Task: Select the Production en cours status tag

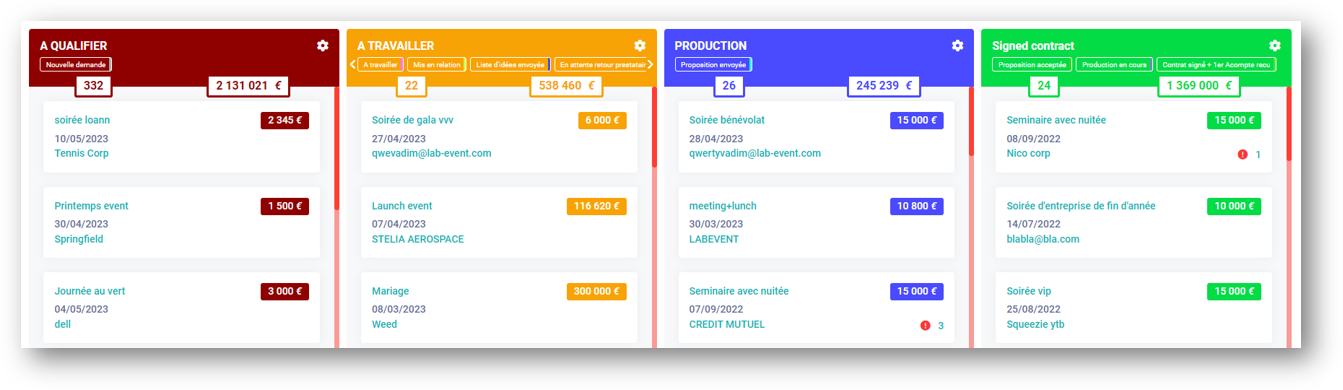Action: click(x=1114, y=65)
